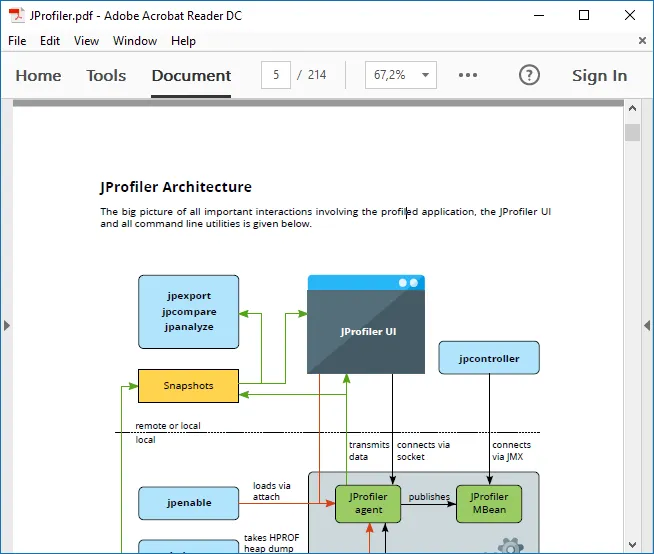Open the Help menu

click(x=183, y=41)
